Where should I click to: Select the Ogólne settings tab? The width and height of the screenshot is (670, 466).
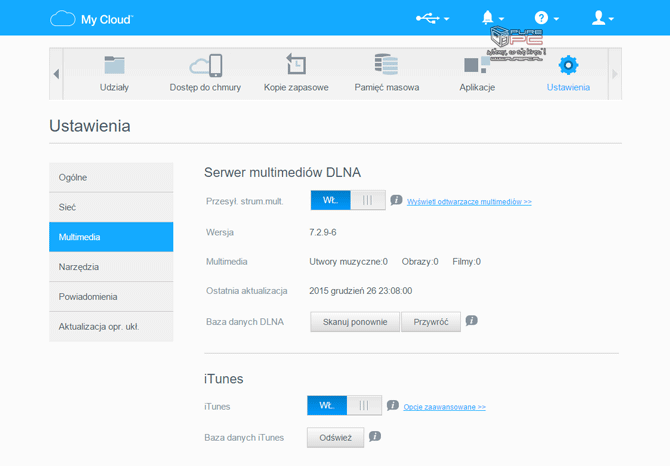[x=111, y=177]
